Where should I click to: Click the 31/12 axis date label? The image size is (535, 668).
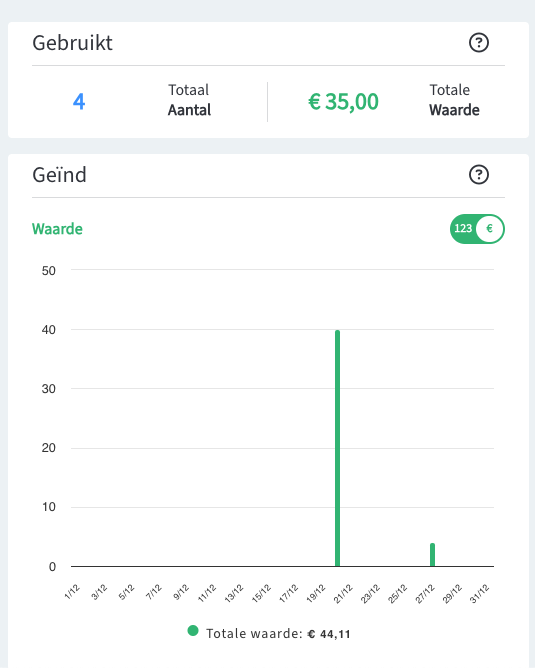tap(480, 593)
